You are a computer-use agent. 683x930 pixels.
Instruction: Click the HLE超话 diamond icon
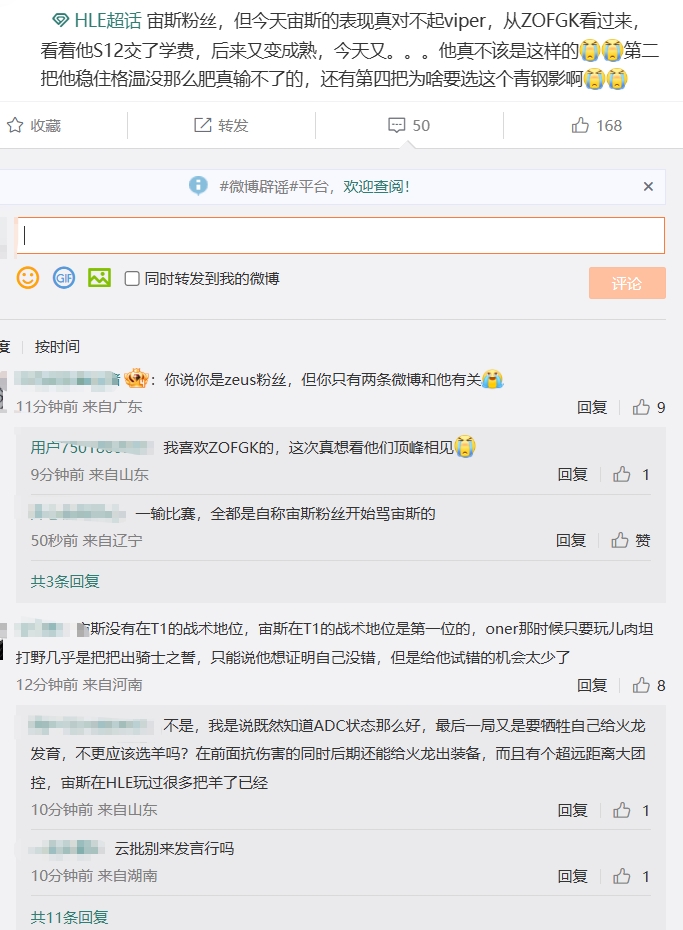pyautogui.click(x=60, y=21)
